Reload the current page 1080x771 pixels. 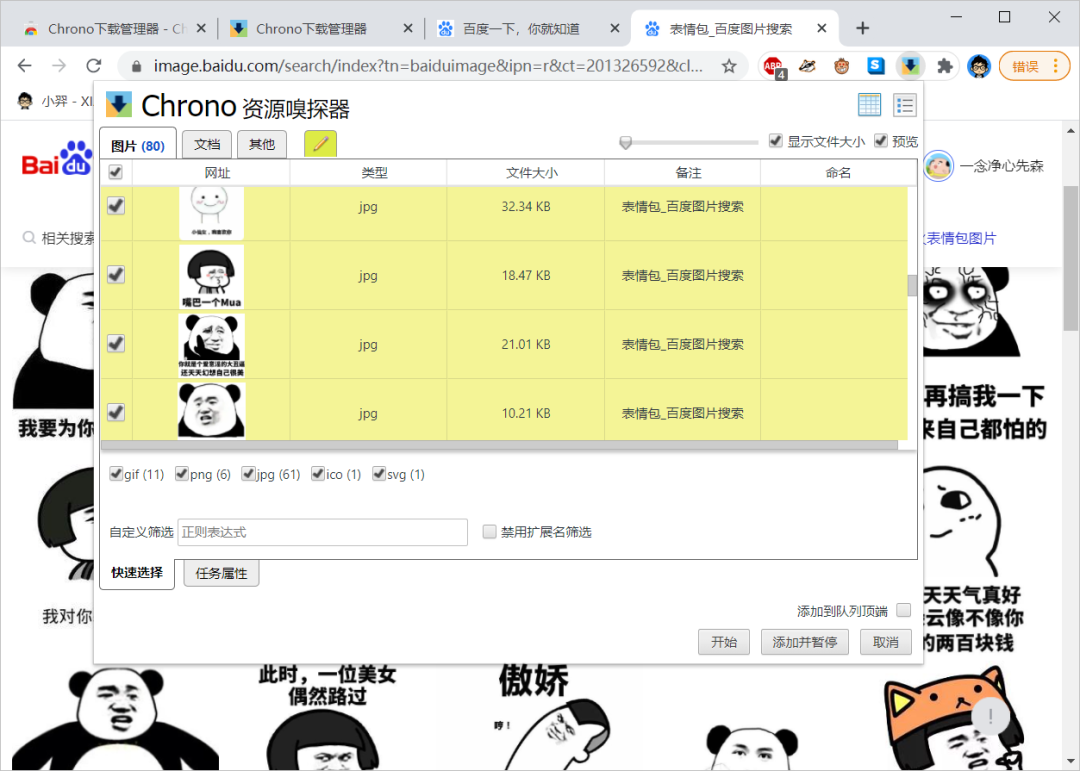click(x=94, y=65)
